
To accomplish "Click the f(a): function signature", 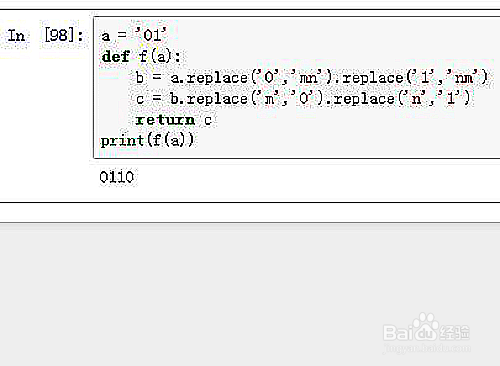I will click(x=159, y=56).
